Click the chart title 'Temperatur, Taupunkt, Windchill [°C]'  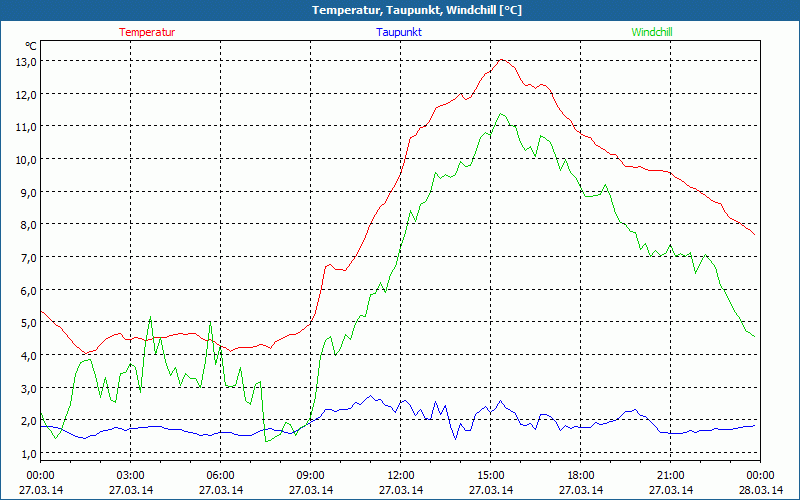[x=417, y=10]
